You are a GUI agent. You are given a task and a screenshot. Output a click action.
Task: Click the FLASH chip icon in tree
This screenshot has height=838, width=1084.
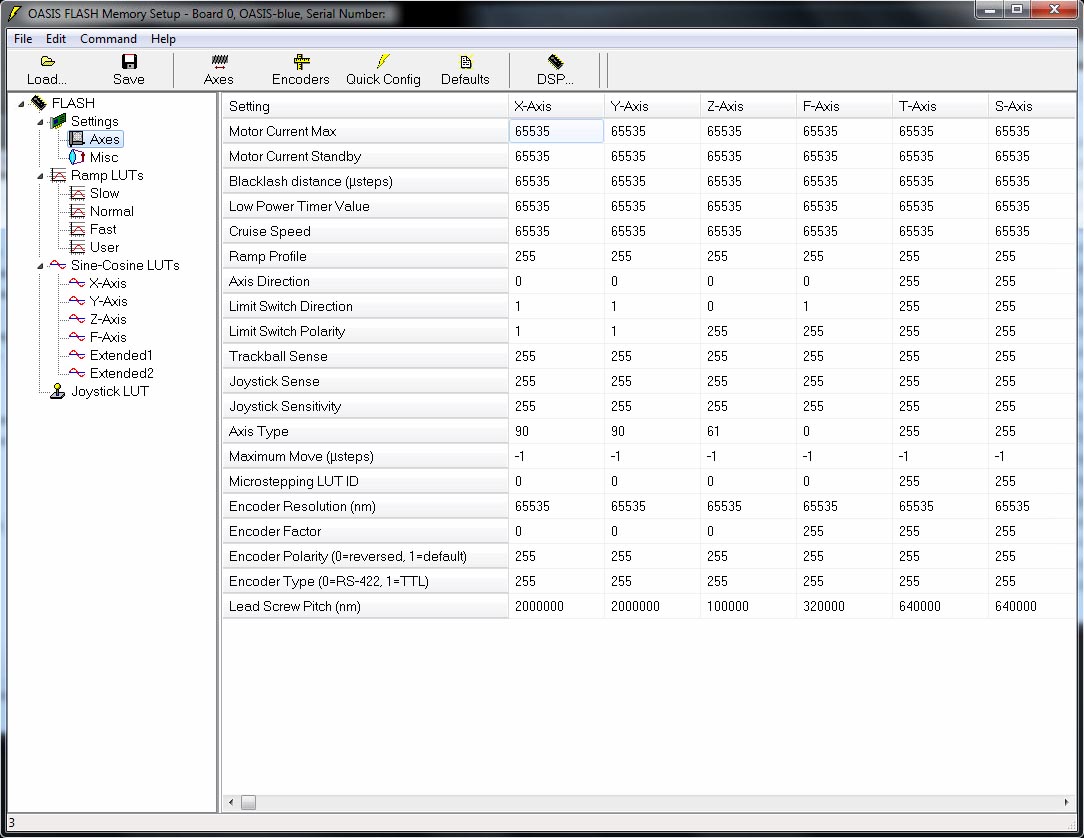click(39, 103)
